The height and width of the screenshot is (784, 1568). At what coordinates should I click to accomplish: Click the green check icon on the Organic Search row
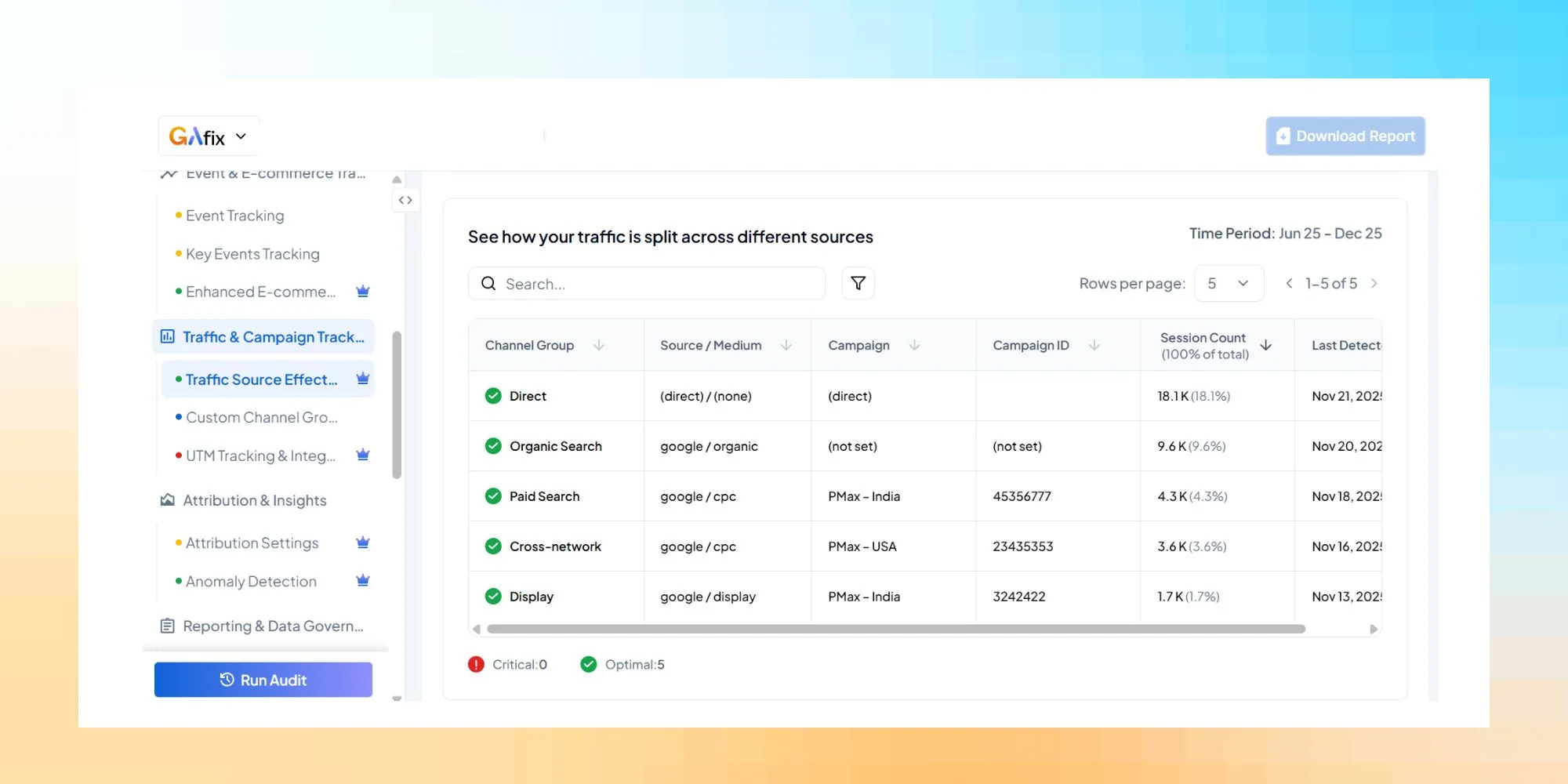[x=493, y=445]
